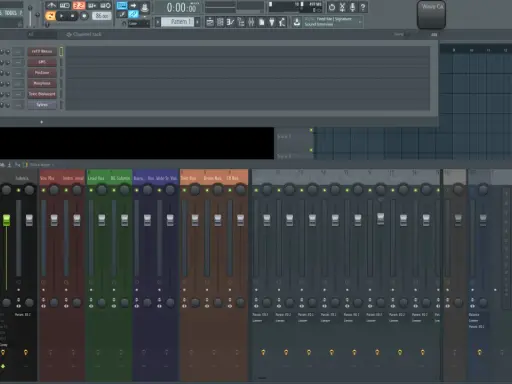512x384 pixels.
Task: Go to next pattern with right arrow
Action: 197,22
